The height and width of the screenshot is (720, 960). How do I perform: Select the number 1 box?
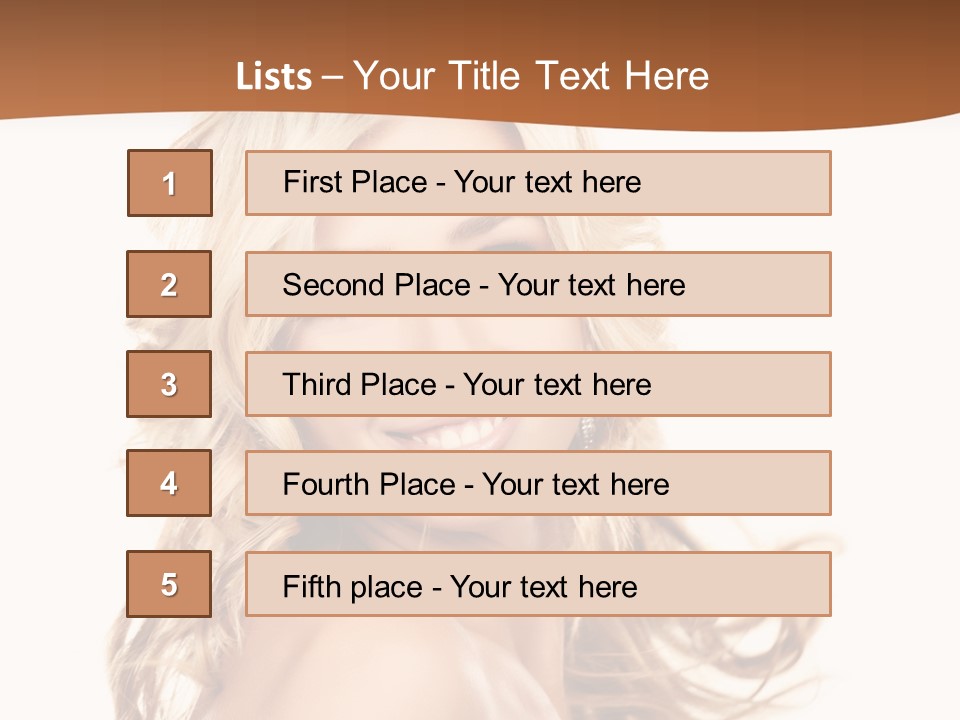(x=170, y=183)
